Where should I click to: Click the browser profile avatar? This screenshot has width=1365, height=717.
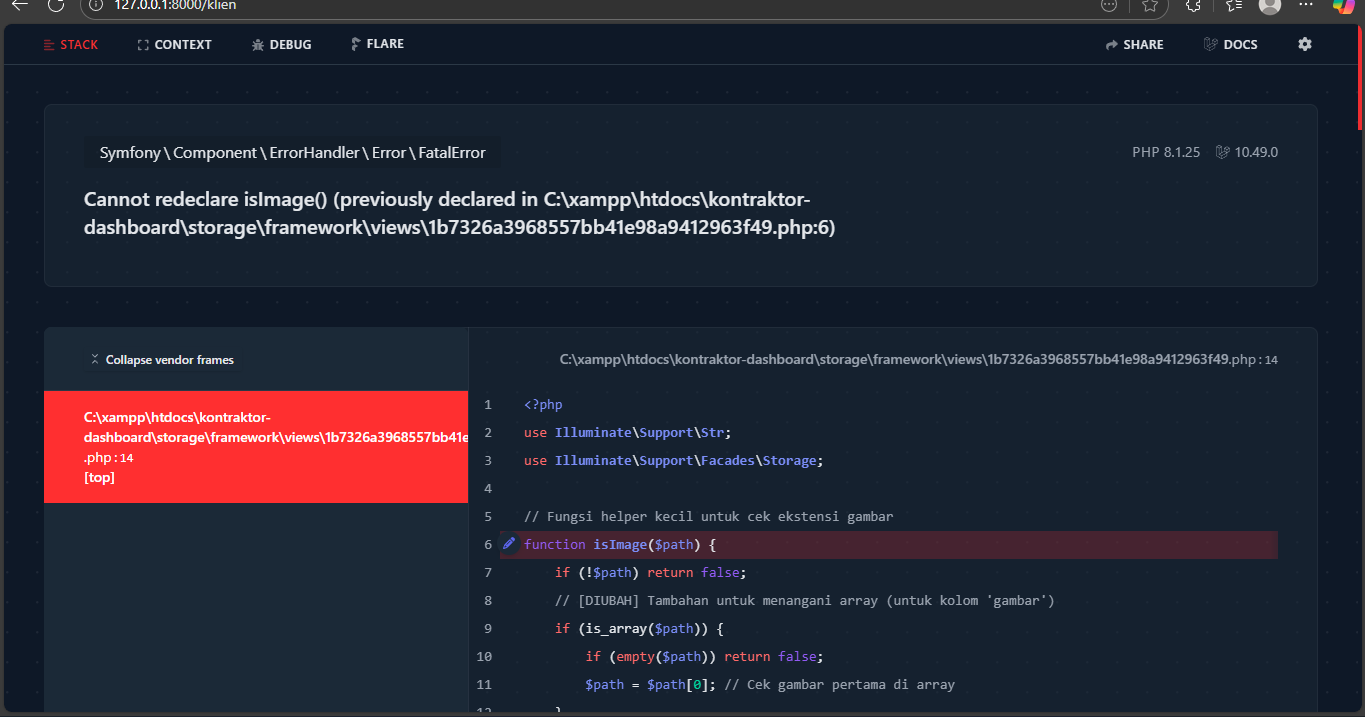click(x=1270, y=5)
